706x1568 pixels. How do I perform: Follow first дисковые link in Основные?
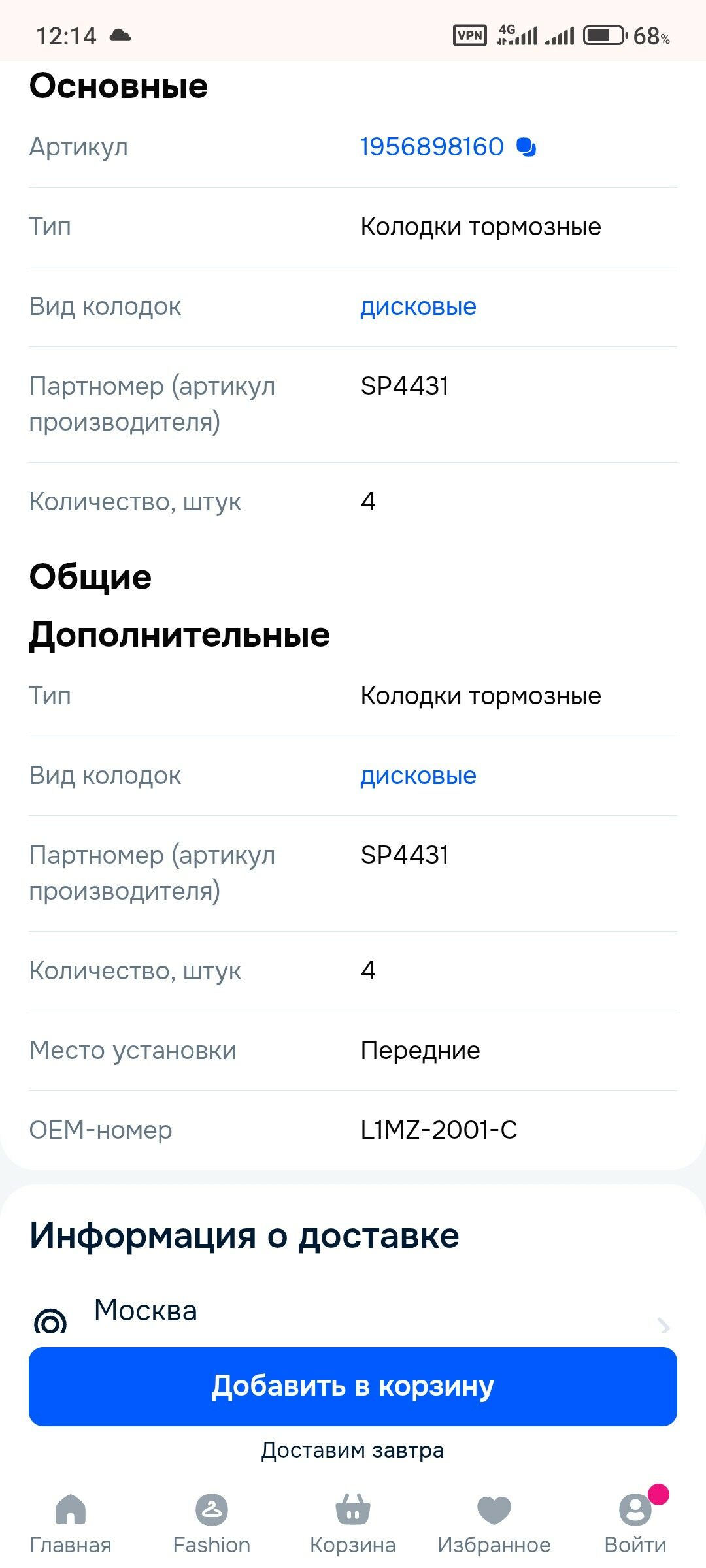(x=418, y=306)
